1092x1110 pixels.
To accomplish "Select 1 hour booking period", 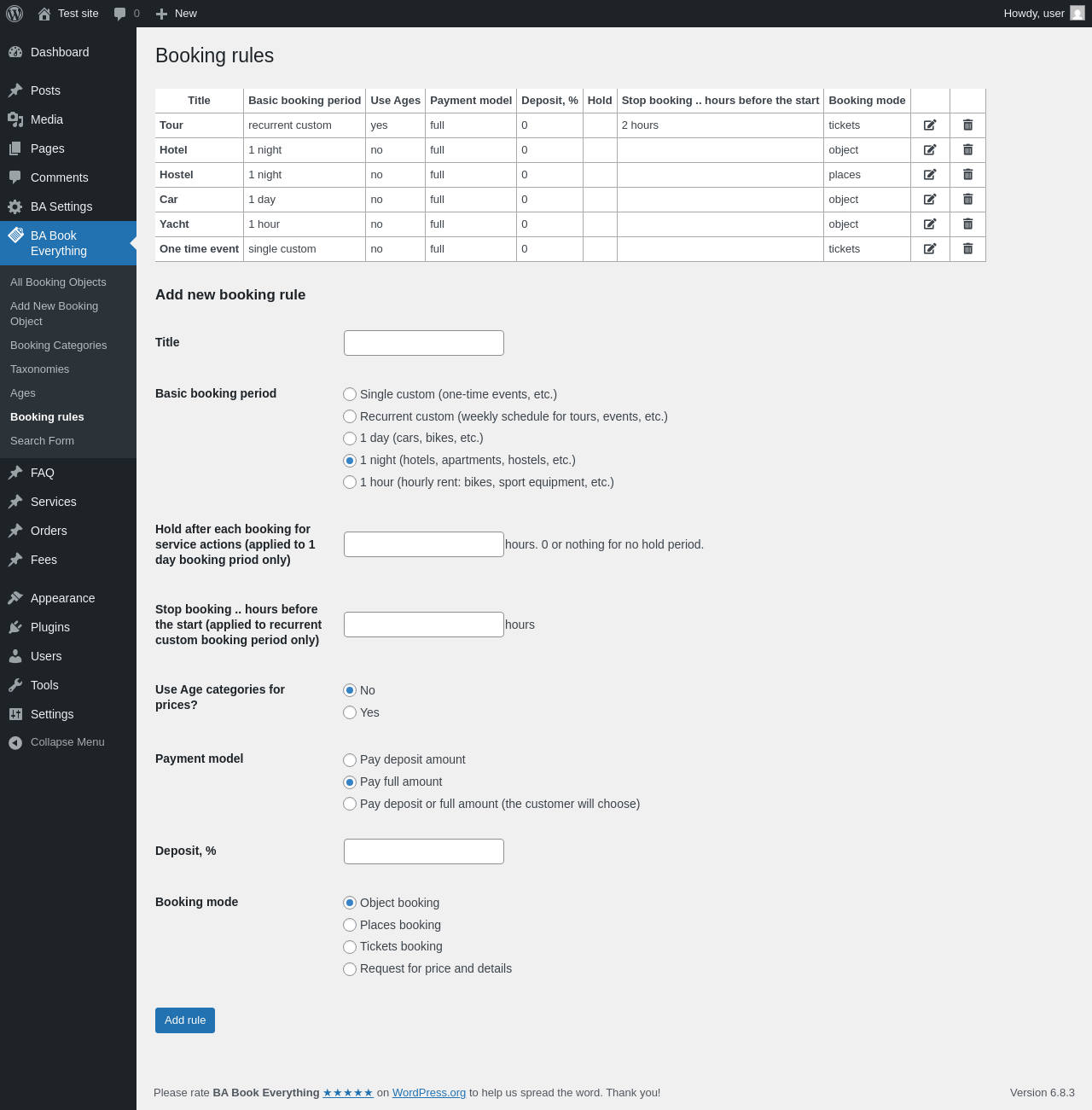I will pos(350,482).
